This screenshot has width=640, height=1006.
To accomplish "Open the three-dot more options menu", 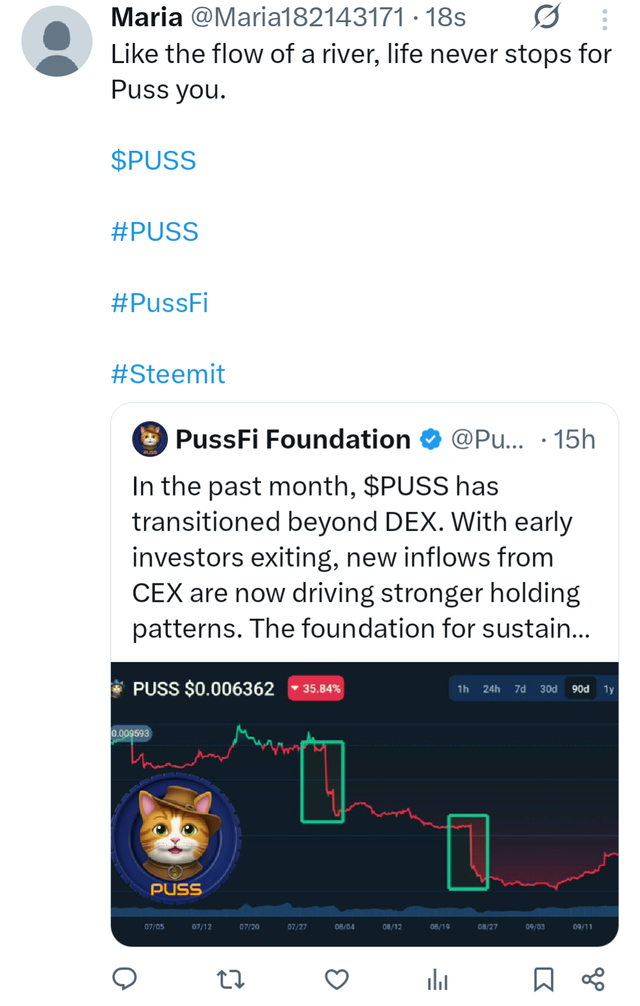I will point(604,19).
